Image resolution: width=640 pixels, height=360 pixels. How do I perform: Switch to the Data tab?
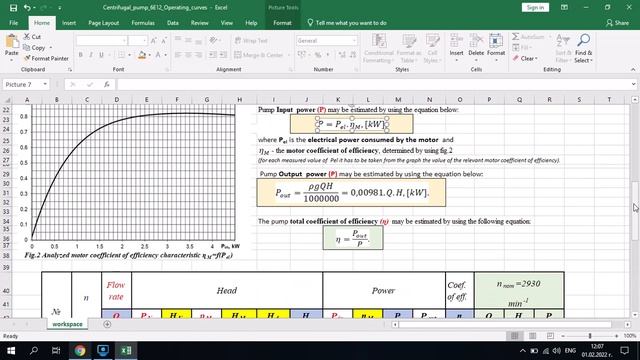click(173, 23)
